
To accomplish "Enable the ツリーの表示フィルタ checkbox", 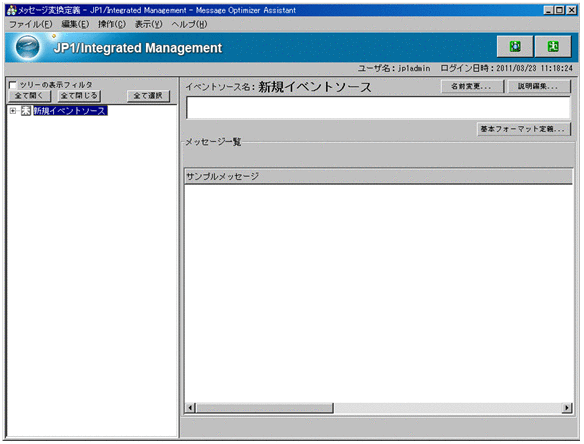I will 13,85.
